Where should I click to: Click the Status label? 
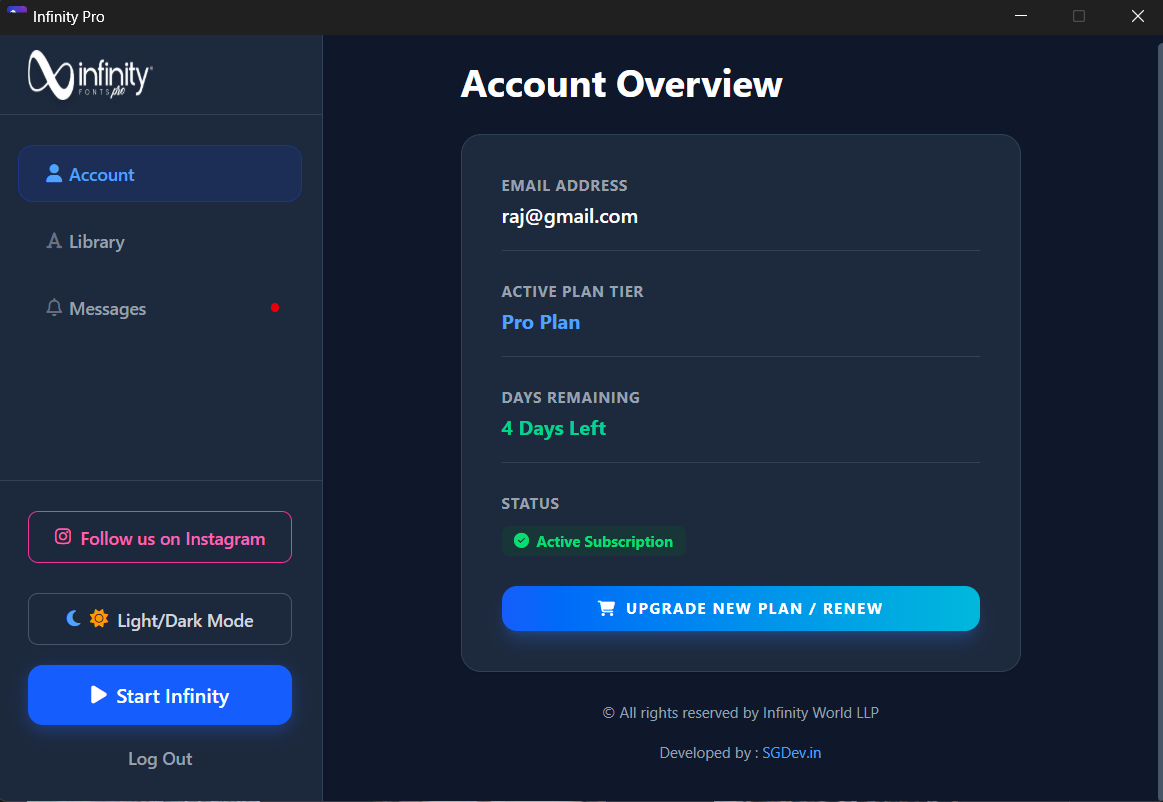pos(530,504)
